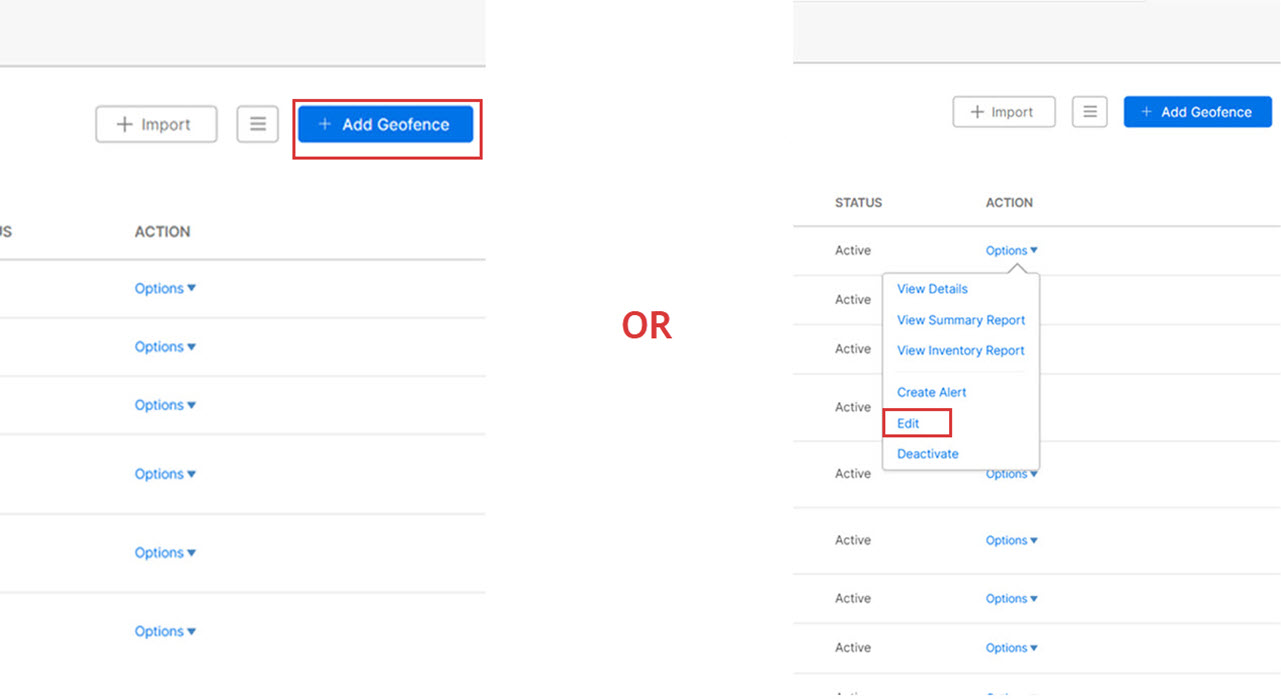
Task: Click ACTION column header in right screenshot
Action: click(1009, 203)
